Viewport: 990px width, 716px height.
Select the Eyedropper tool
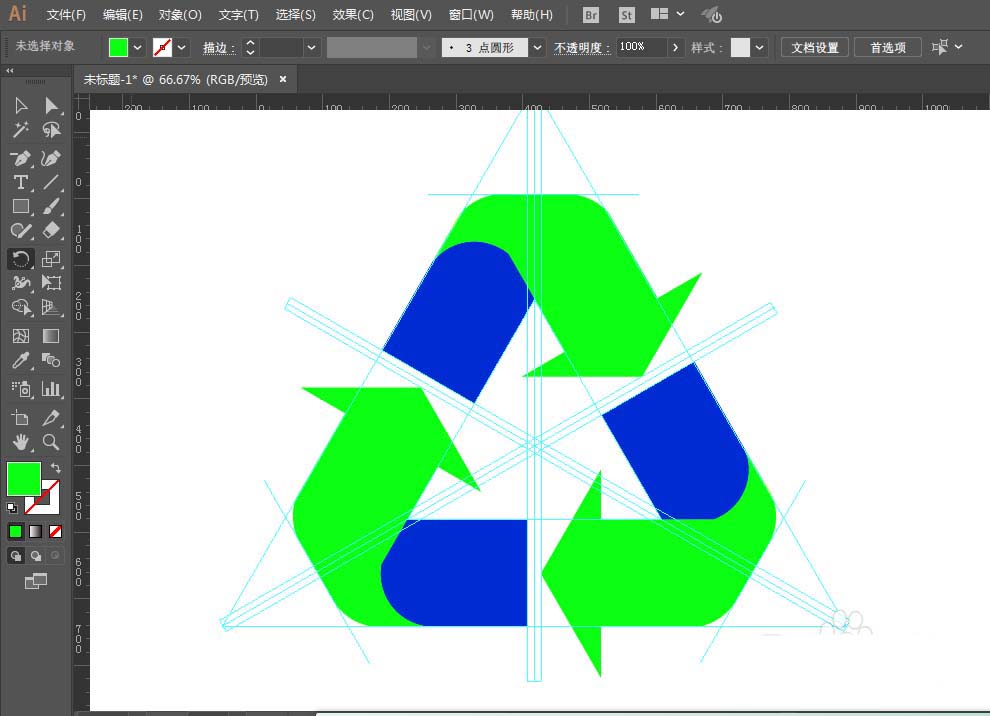[x=21, y=361]
